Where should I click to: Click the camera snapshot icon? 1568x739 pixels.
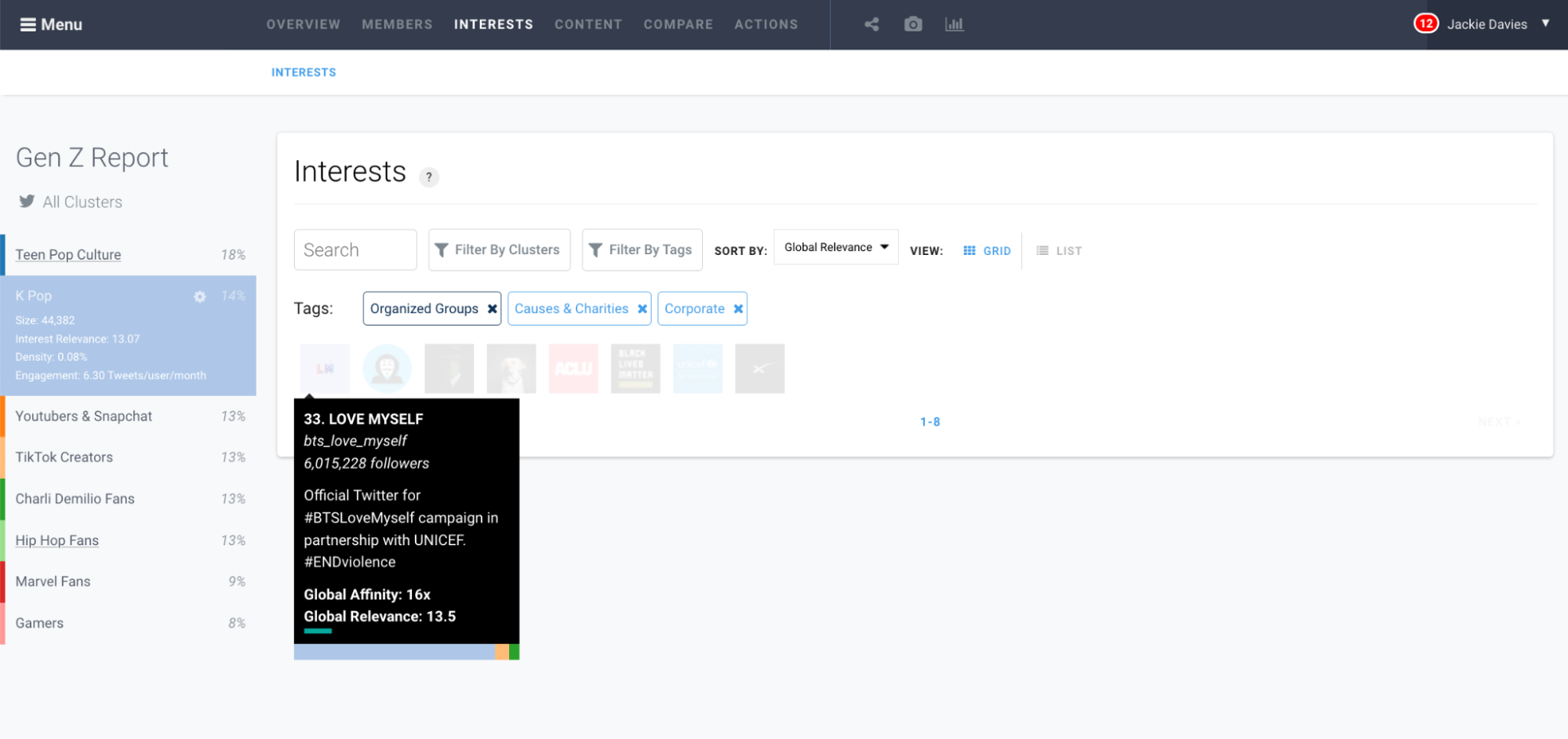click(913, 24)
